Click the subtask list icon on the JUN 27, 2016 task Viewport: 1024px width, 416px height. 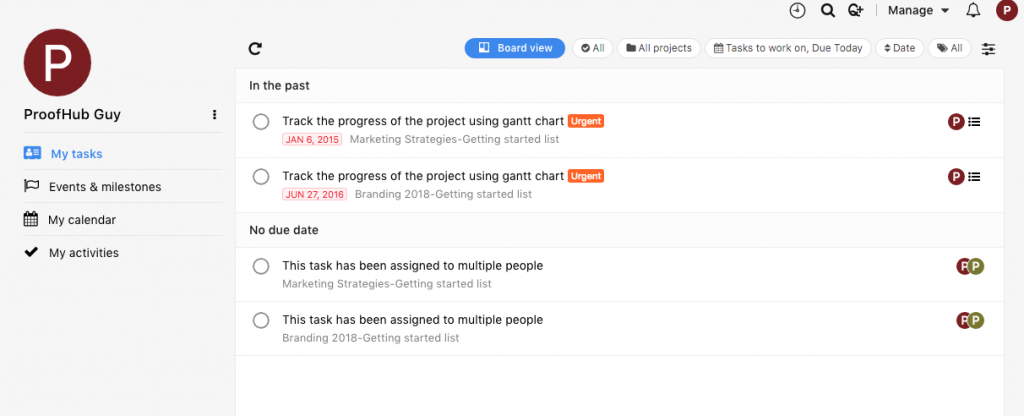974,176
